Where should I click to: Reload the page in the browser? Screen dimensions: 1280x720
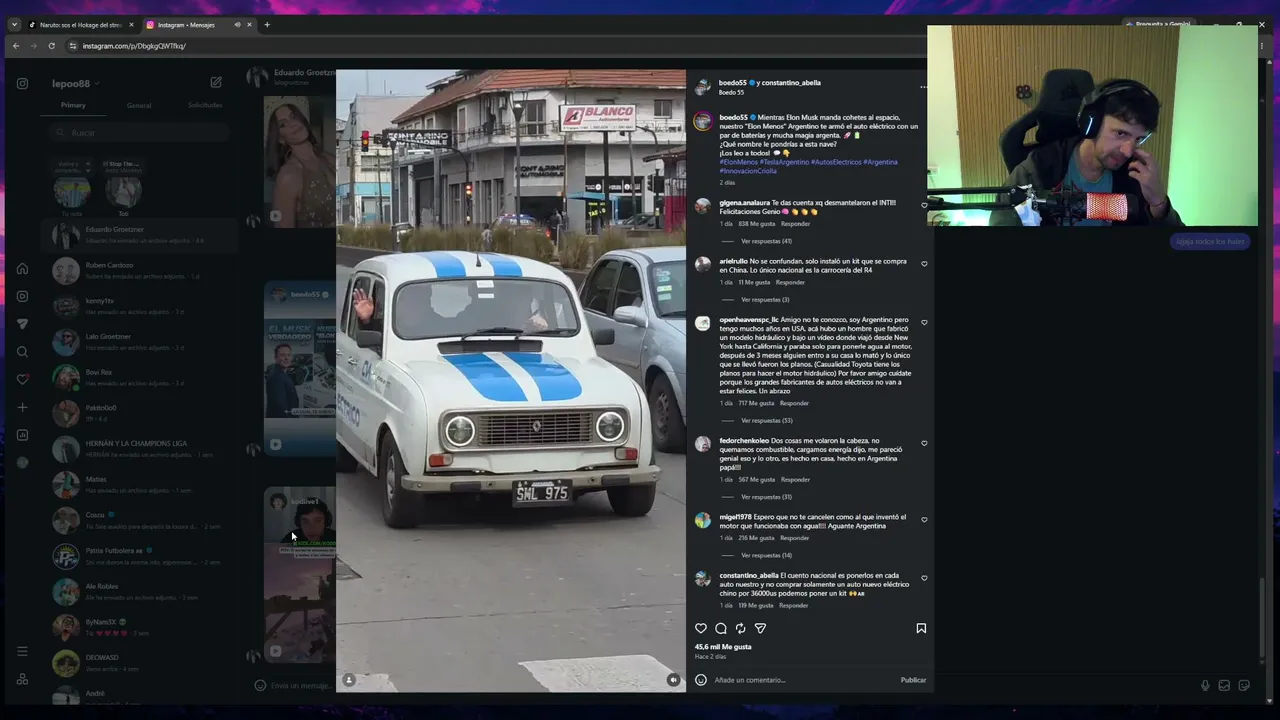pyautogui.click(x=51, y=46)
